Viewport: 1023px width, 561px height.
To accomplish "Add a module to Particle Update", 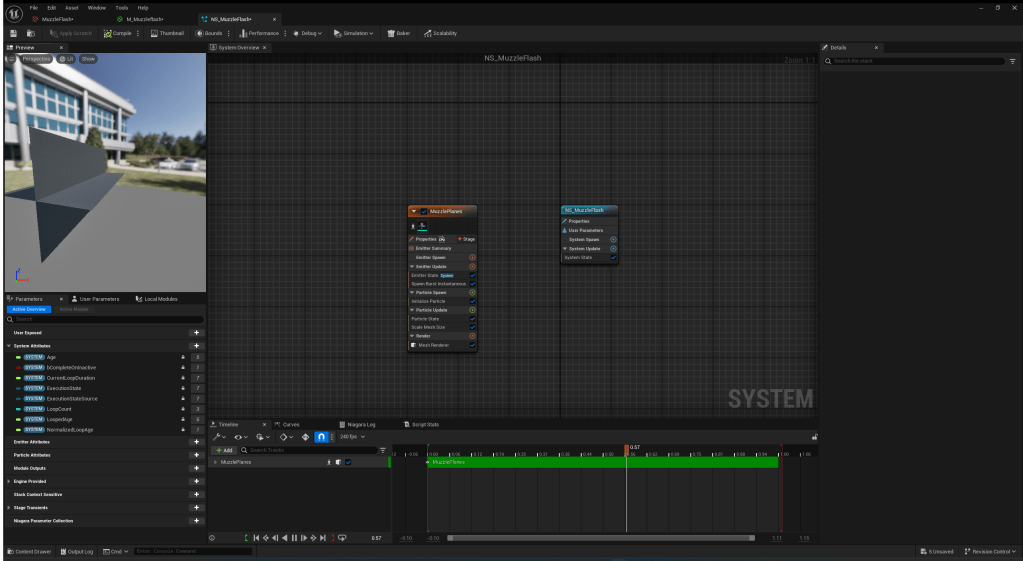I will point(472,310).
